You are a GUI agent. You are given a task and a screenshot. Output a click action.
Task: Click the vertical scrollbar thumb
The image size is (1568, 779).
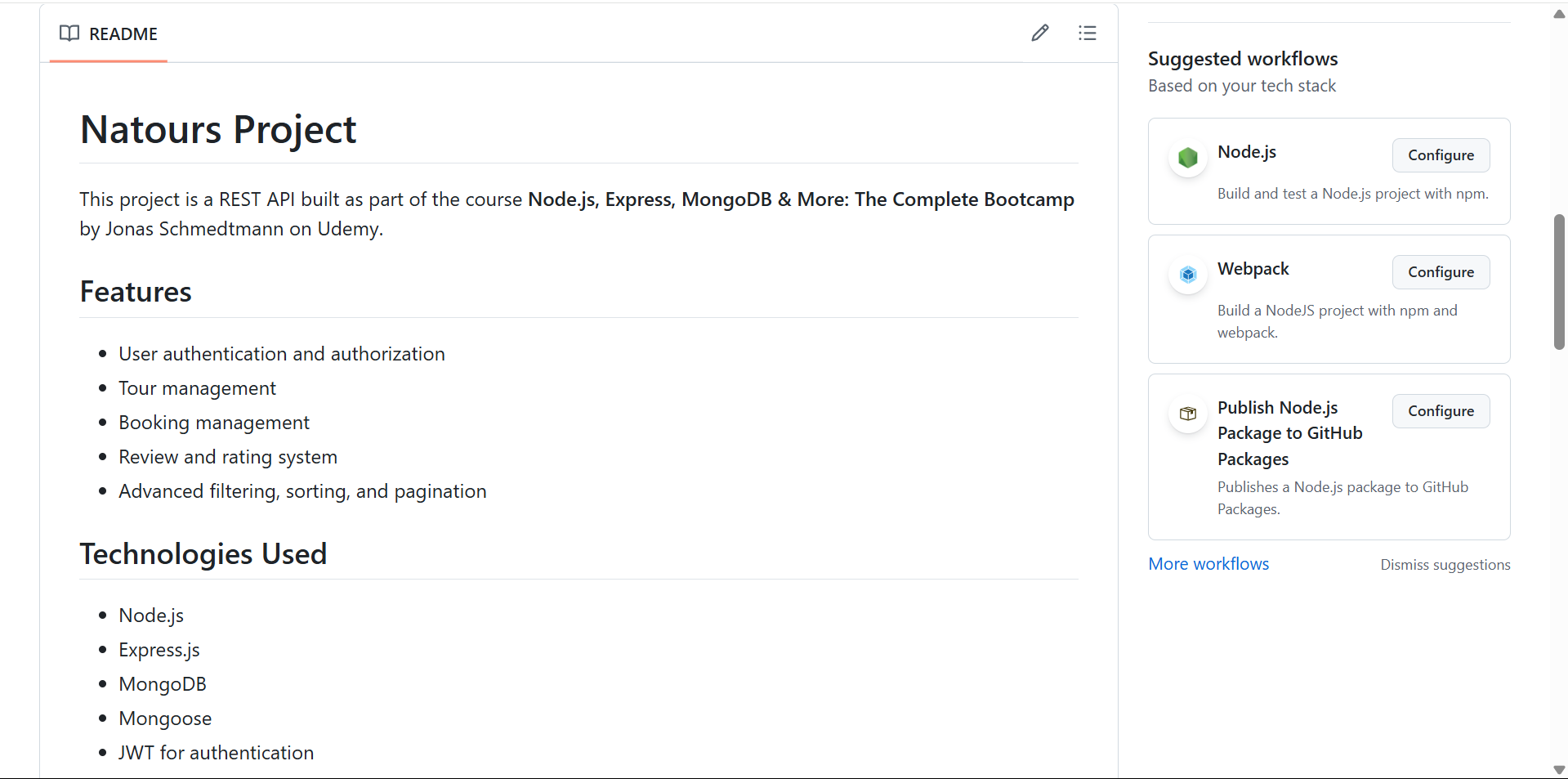(1559, 282)
